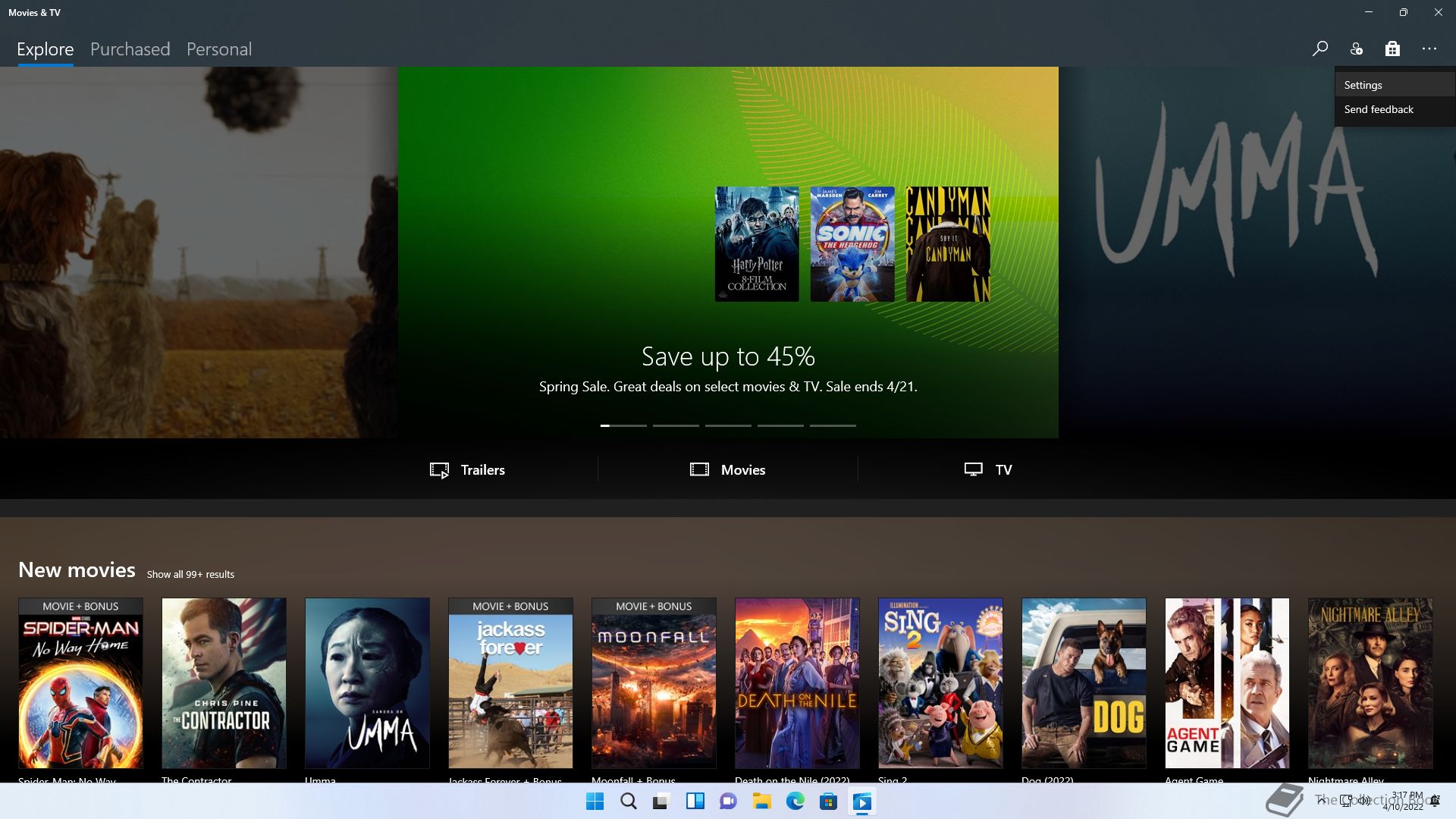Click the Trailers icon
The height and width of the screenshot is (819, 1456).
click(439, 470)
